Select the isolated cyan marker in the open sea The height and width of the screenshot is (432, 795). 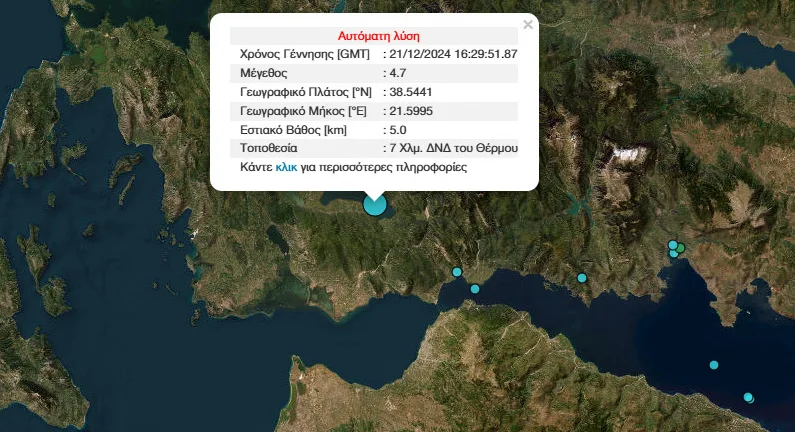pos(714,365)
